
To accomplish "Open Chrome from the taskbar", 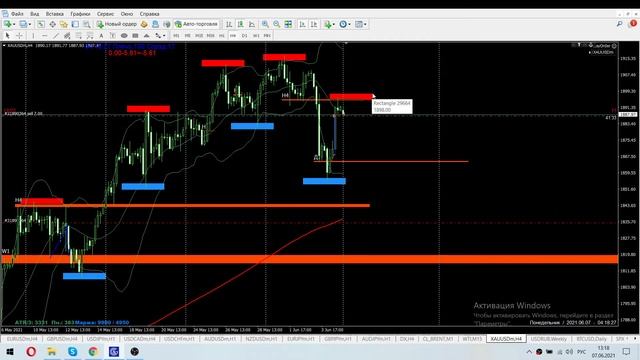I will pos(93,351).
